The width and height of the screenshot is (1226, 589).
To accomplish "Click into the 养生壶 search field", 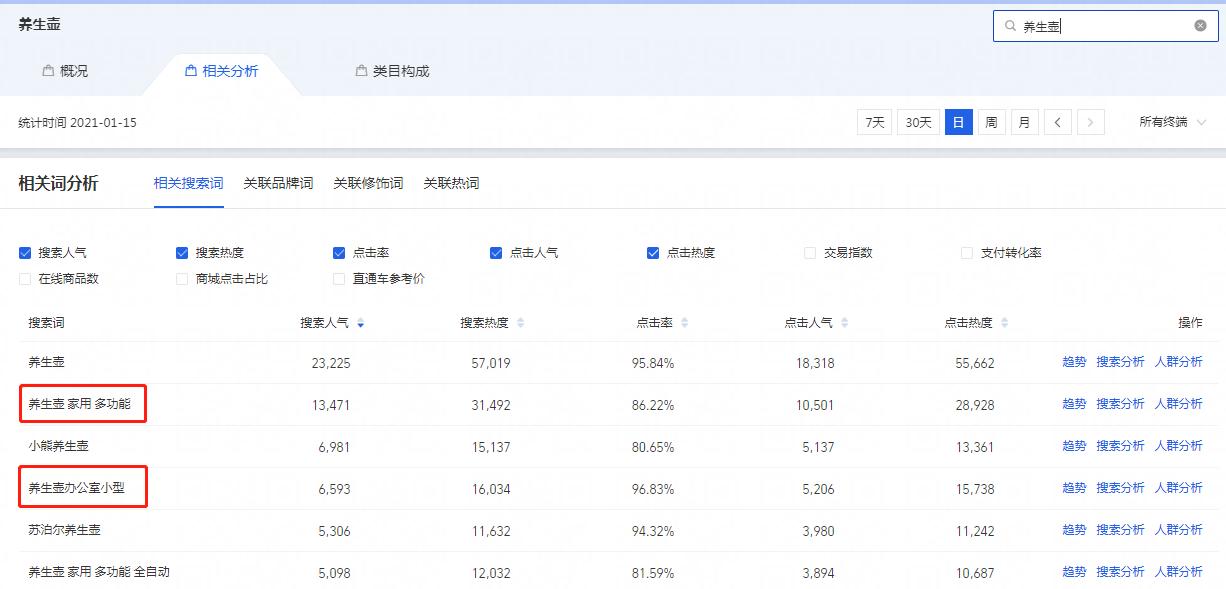I will (1100, 26).
